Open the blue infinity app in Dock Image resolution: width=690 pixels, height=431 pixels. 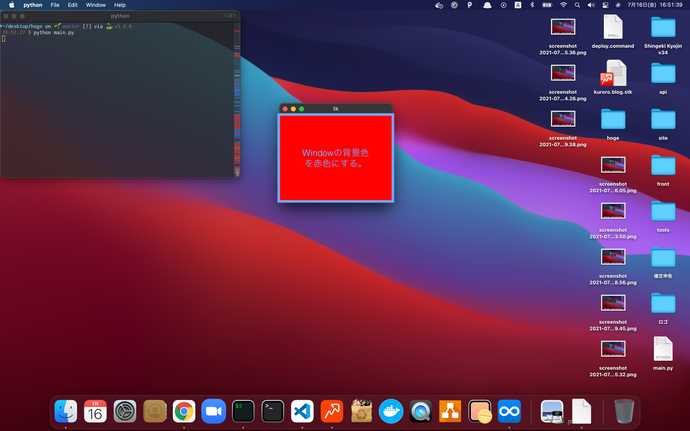(x=509, y=411)
